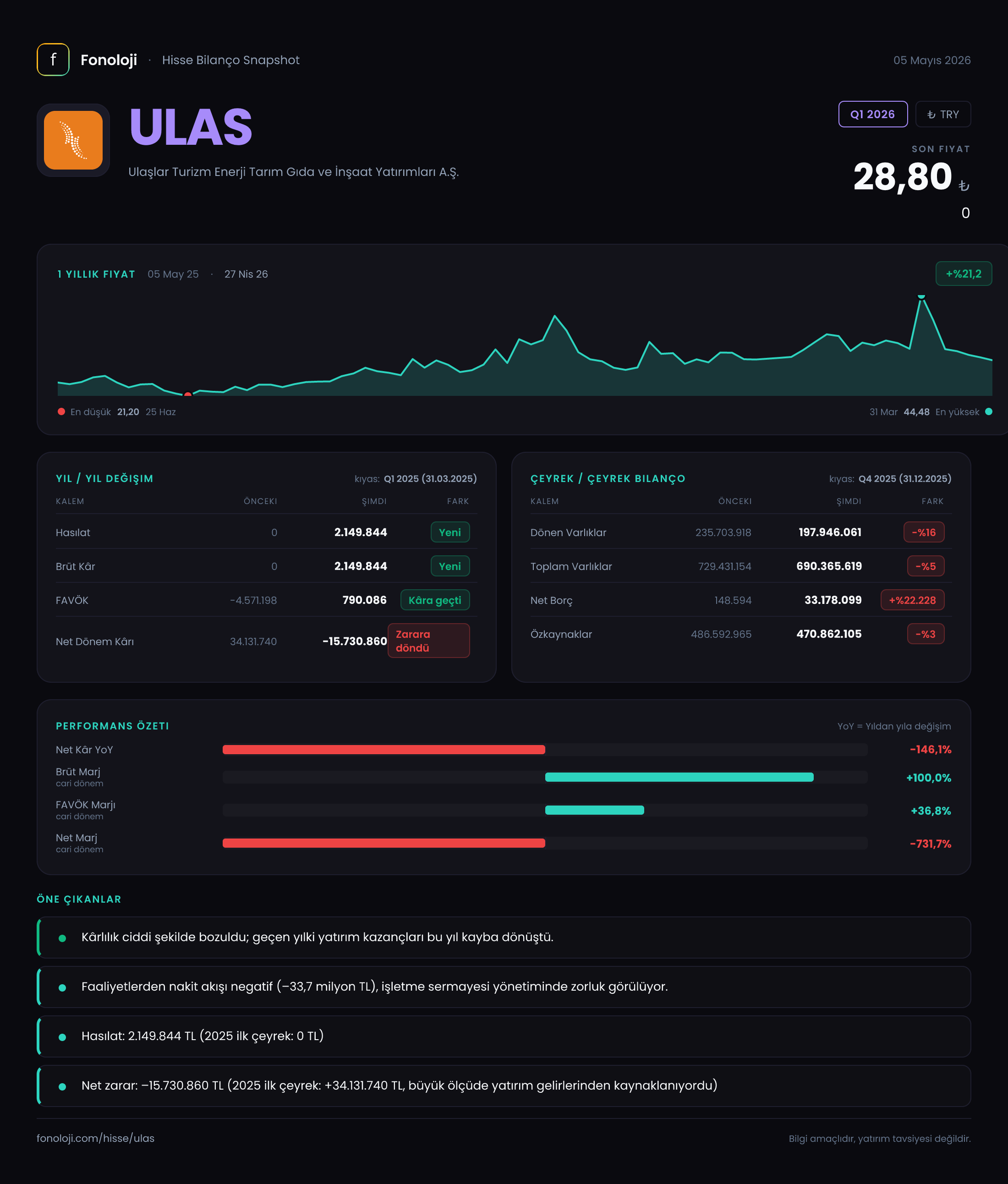The height and width of the screenshot is (1184, 1008).
Task: Click the 28,80 last price value
Action: 902,176
